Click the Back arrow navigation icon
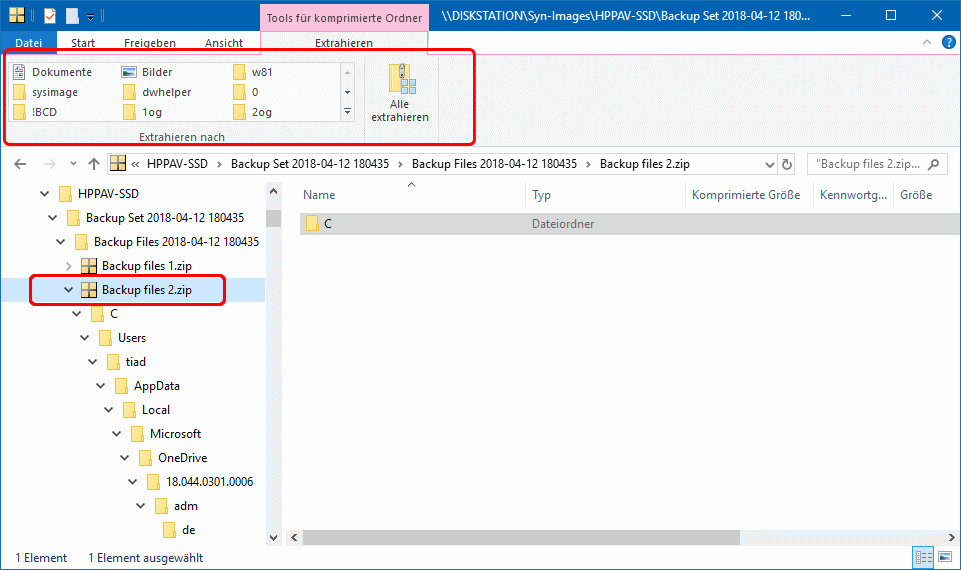 point(21,164)
